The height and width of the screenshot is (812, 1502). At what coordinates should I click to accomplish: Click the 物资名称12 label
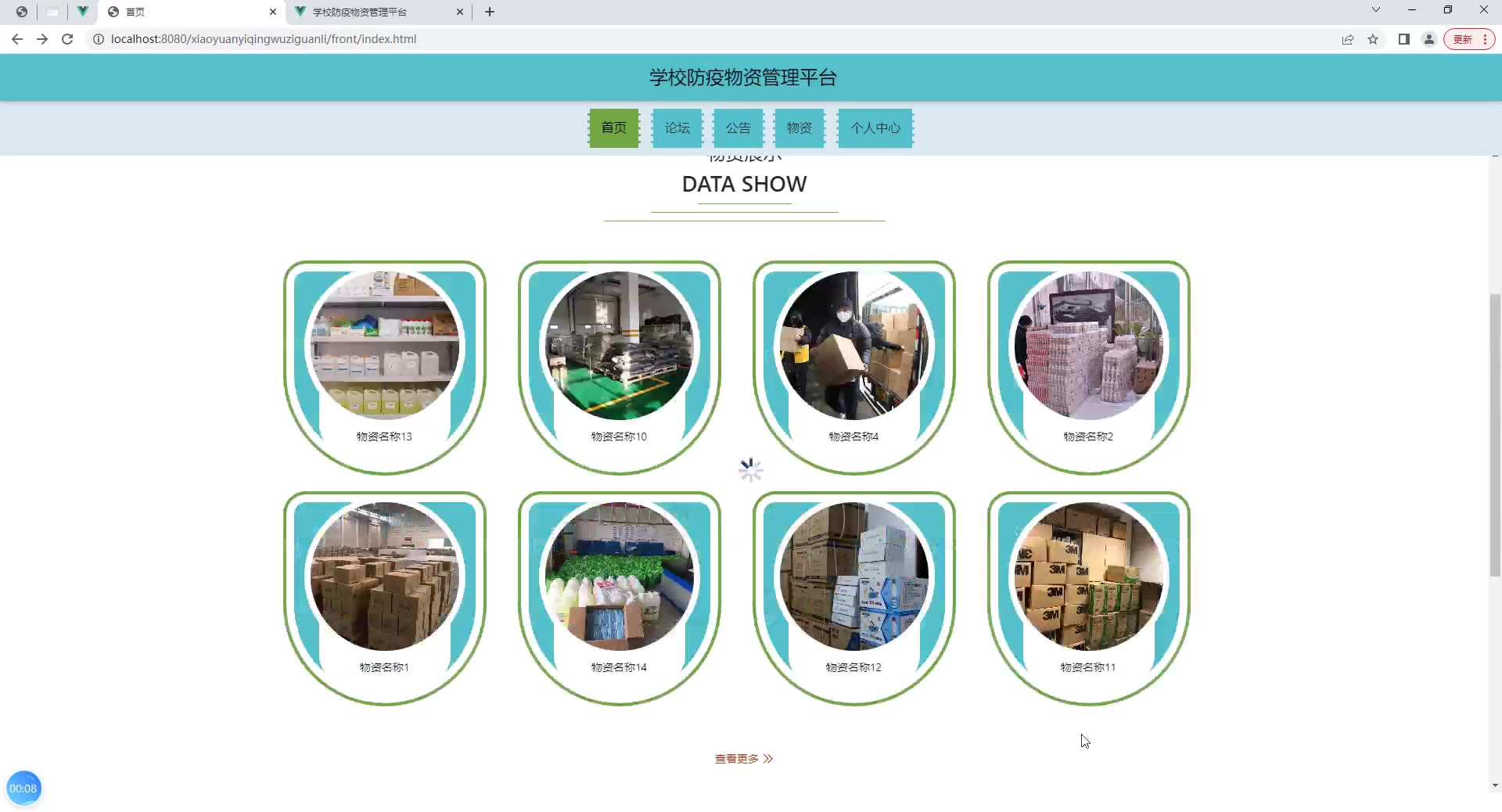point(853,667)
